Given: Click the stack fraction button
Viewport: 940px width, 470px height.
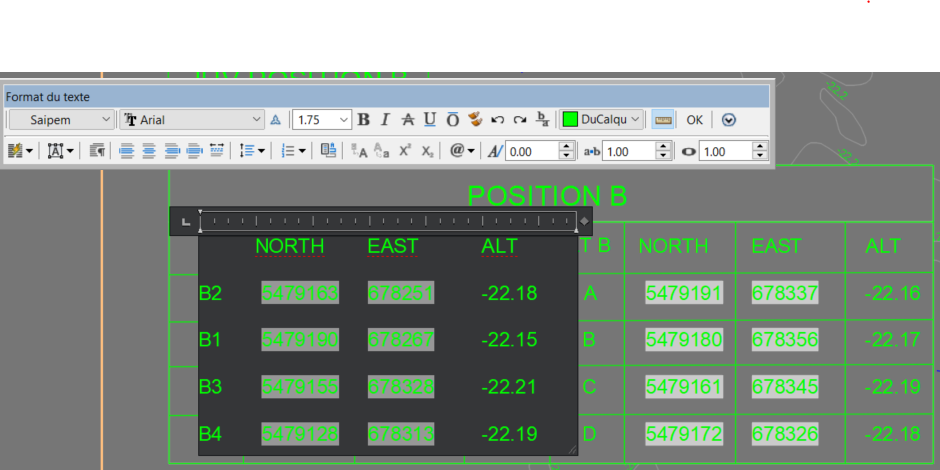Looking at the screenshot, I should (x=543, y=119).
